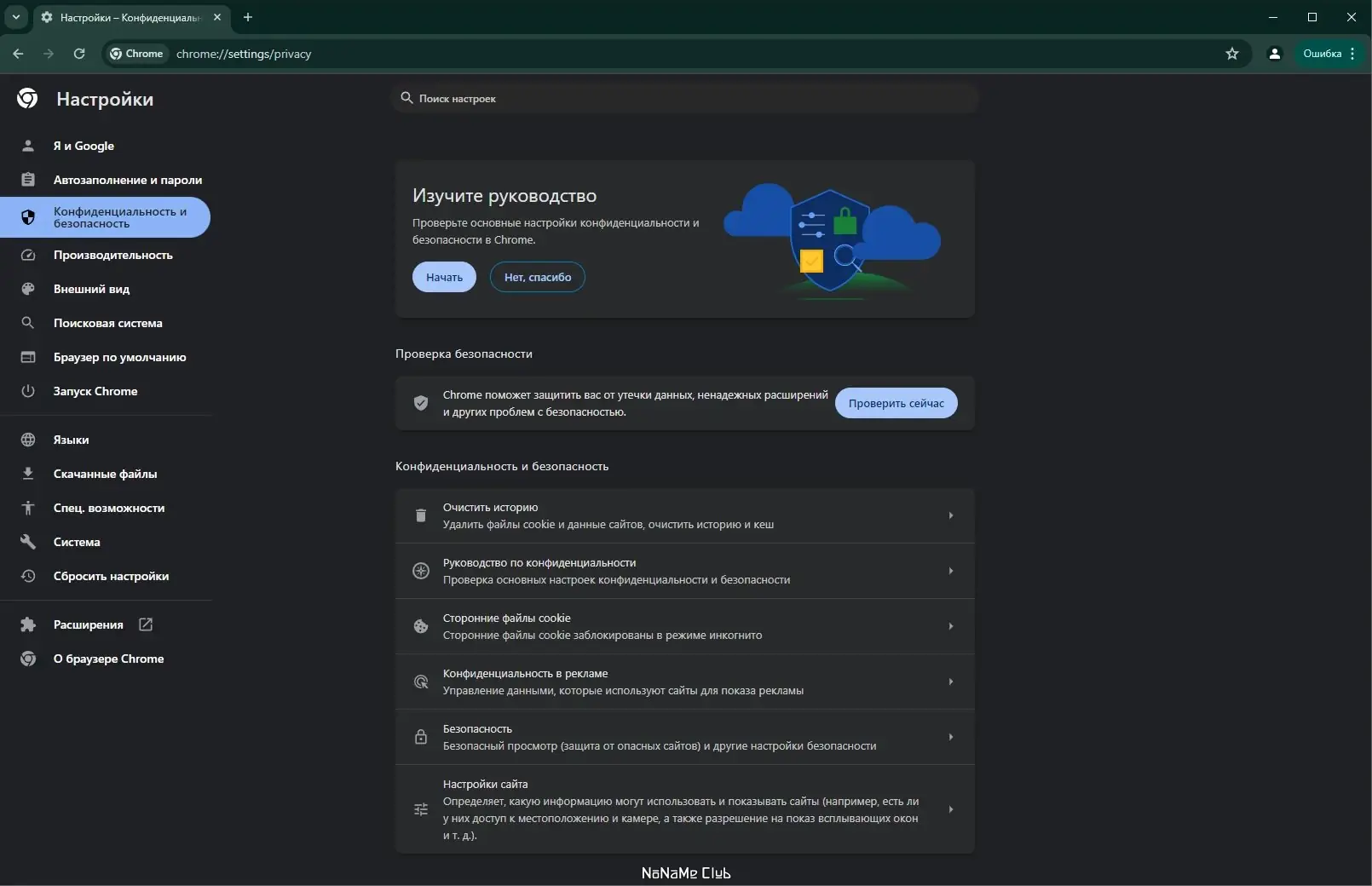Open Поисковая система settings
This screenshot has width=1372, height=886.
(107, 323)
